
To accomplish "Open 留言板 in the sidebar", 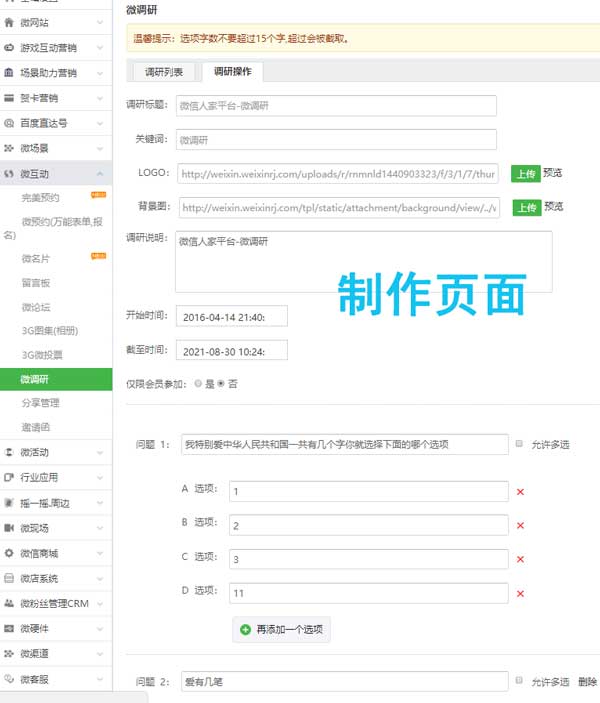I will (x=35, y=283).
